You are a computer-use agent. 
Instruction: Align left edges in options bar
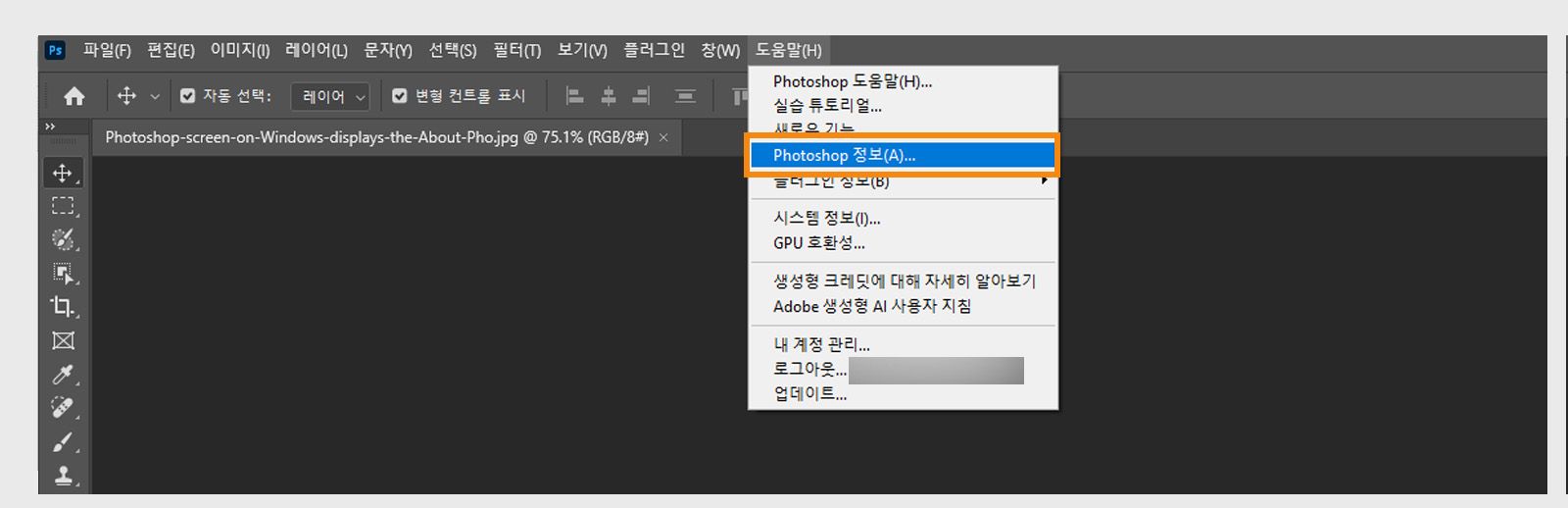pyautogui.click(x=575, y=96)
